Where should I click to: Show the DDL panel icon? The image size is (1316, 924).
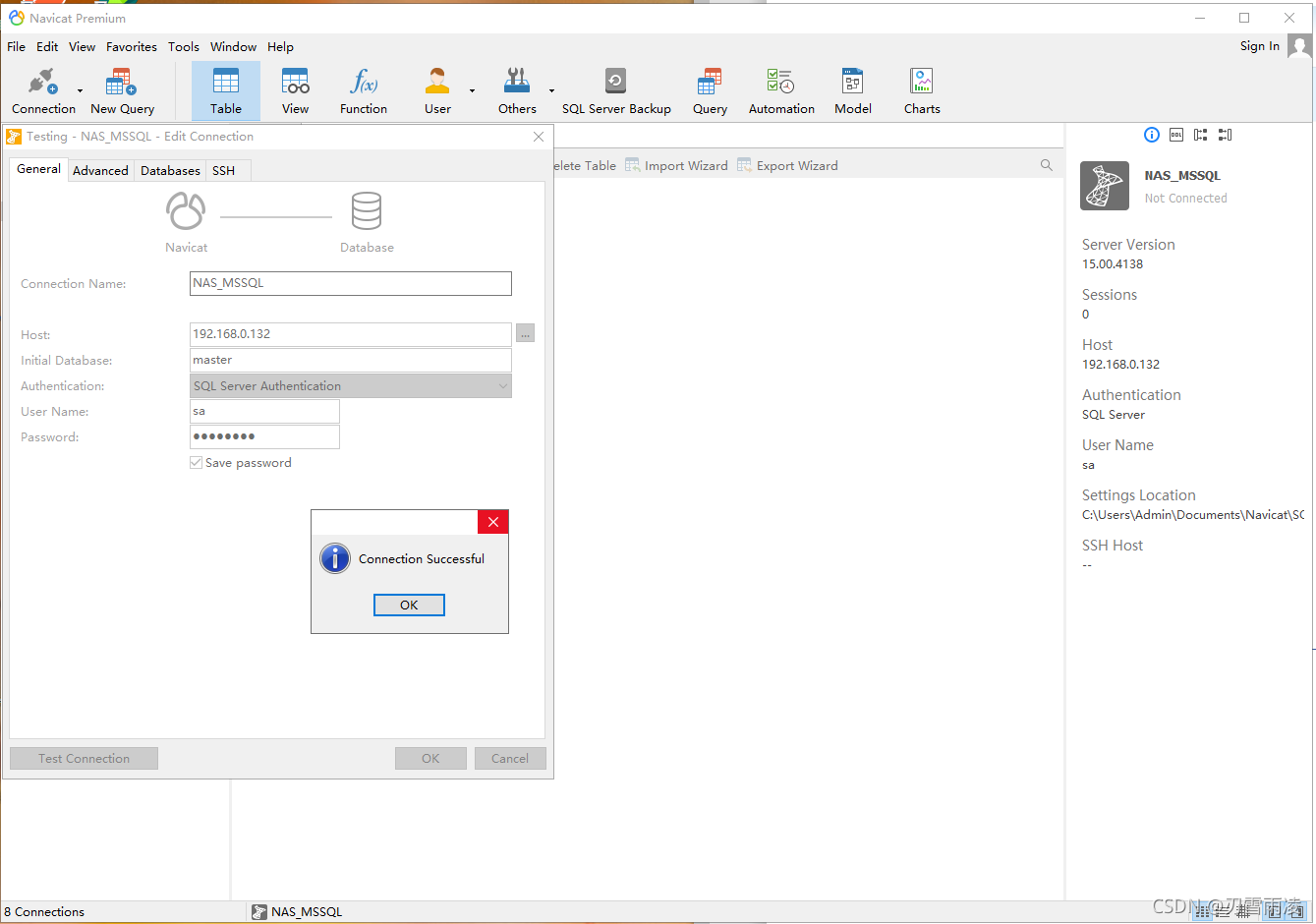pyautogui.click(x=1176, y=135)
